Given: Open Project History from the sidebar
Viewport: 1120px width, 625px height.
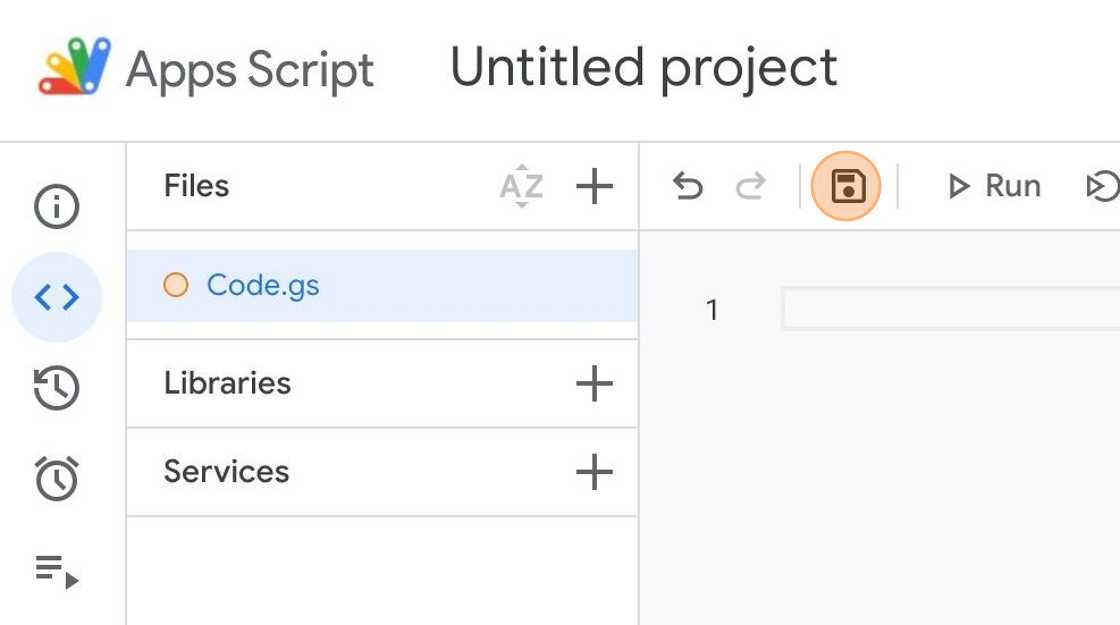Looking at the screenshot, I should click(x=57, y=388).
